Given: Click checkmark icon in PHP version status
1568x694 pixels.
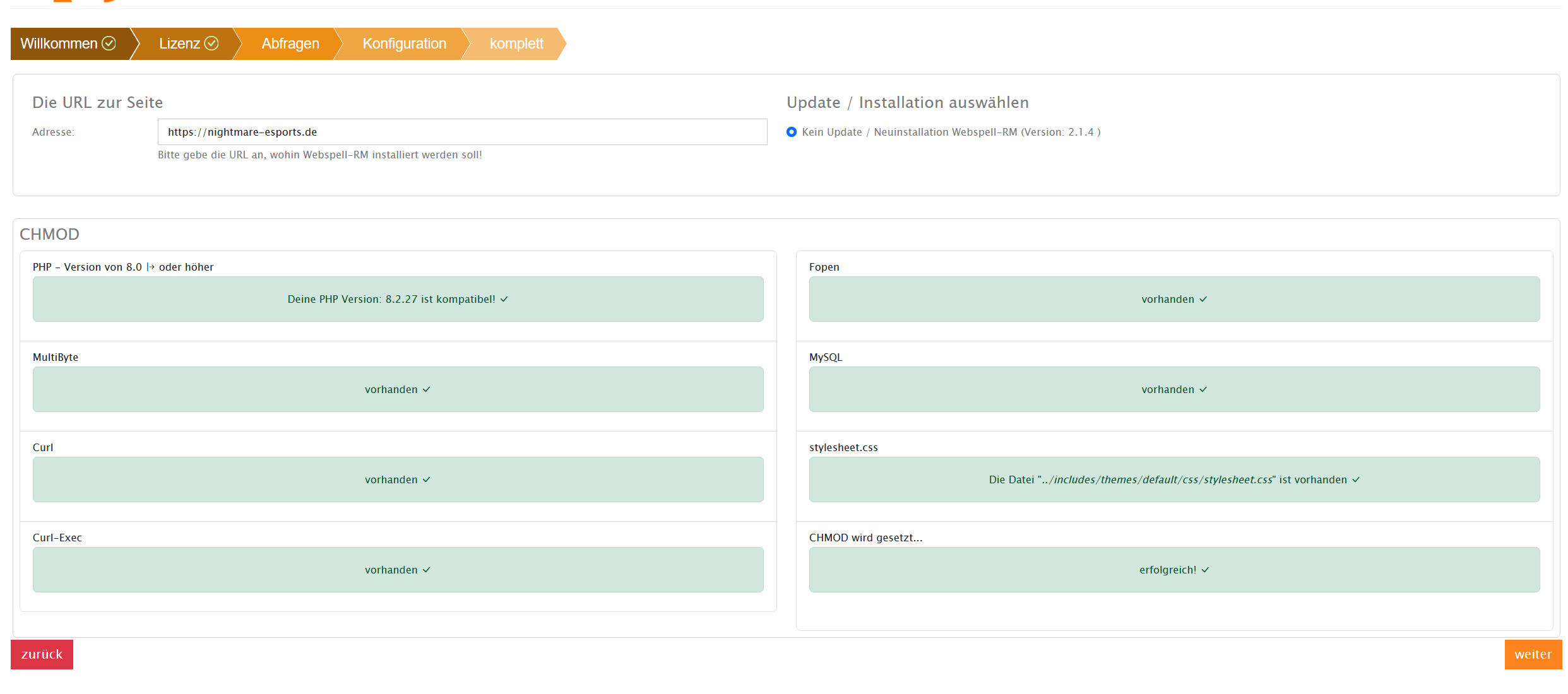Looking at the screenshot, I should click(504, 300).
